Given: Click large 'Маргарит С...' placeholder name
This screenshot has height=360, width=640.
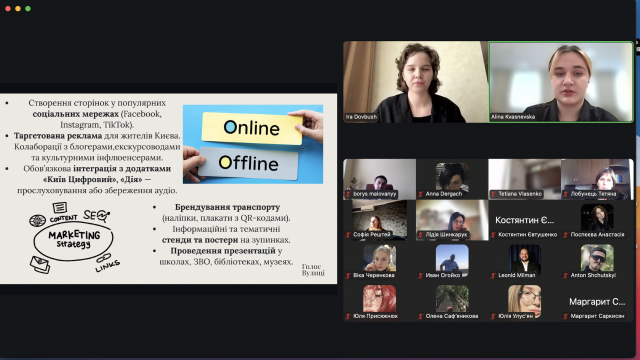Looking at the screenshot, I should 597,302.
